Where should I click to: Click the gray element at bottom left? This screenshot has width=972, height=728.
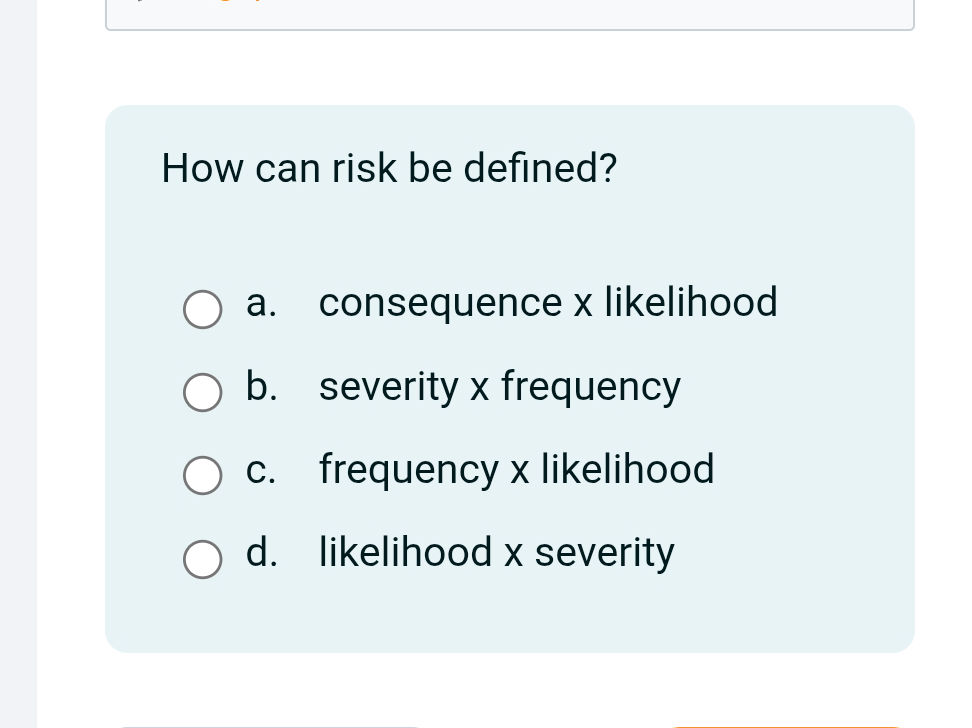(x=270, y=725)
